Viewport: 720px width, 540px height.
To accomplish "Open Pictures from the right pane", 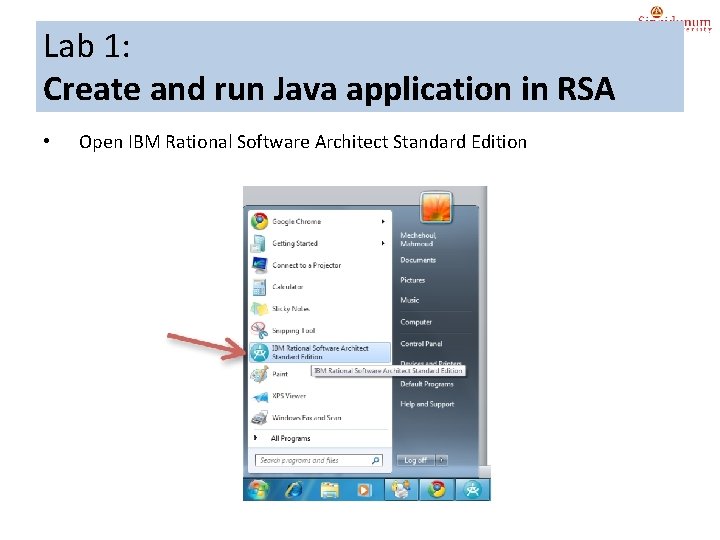I will (x=412, y=280).
